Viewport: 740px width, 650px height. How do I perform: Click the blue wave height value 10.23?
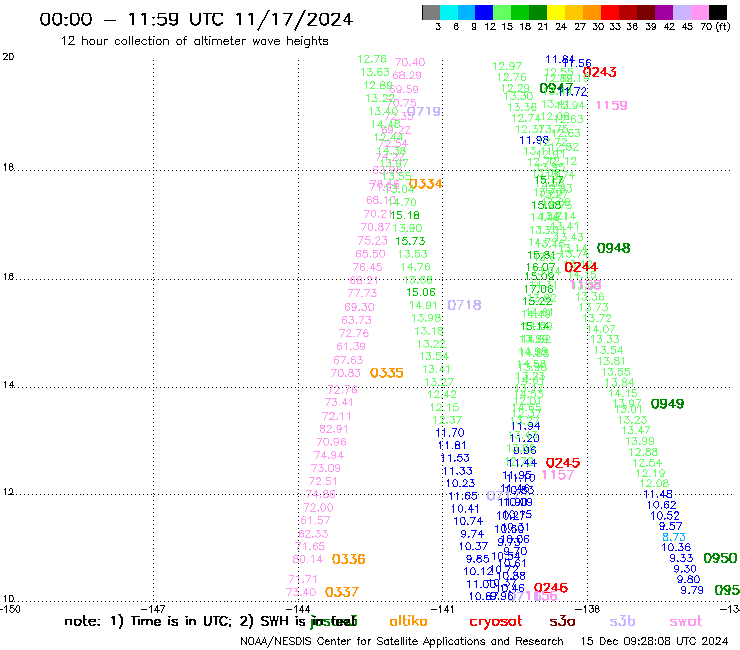[x=460, y=483]
